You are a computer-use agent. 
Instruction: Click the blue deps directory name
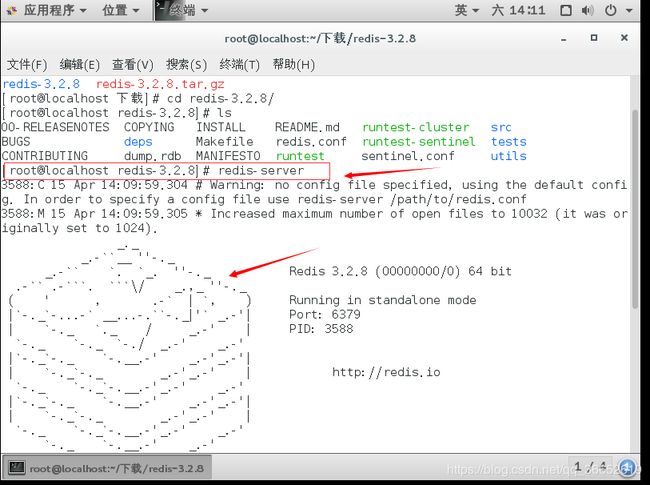coord(138,142)
